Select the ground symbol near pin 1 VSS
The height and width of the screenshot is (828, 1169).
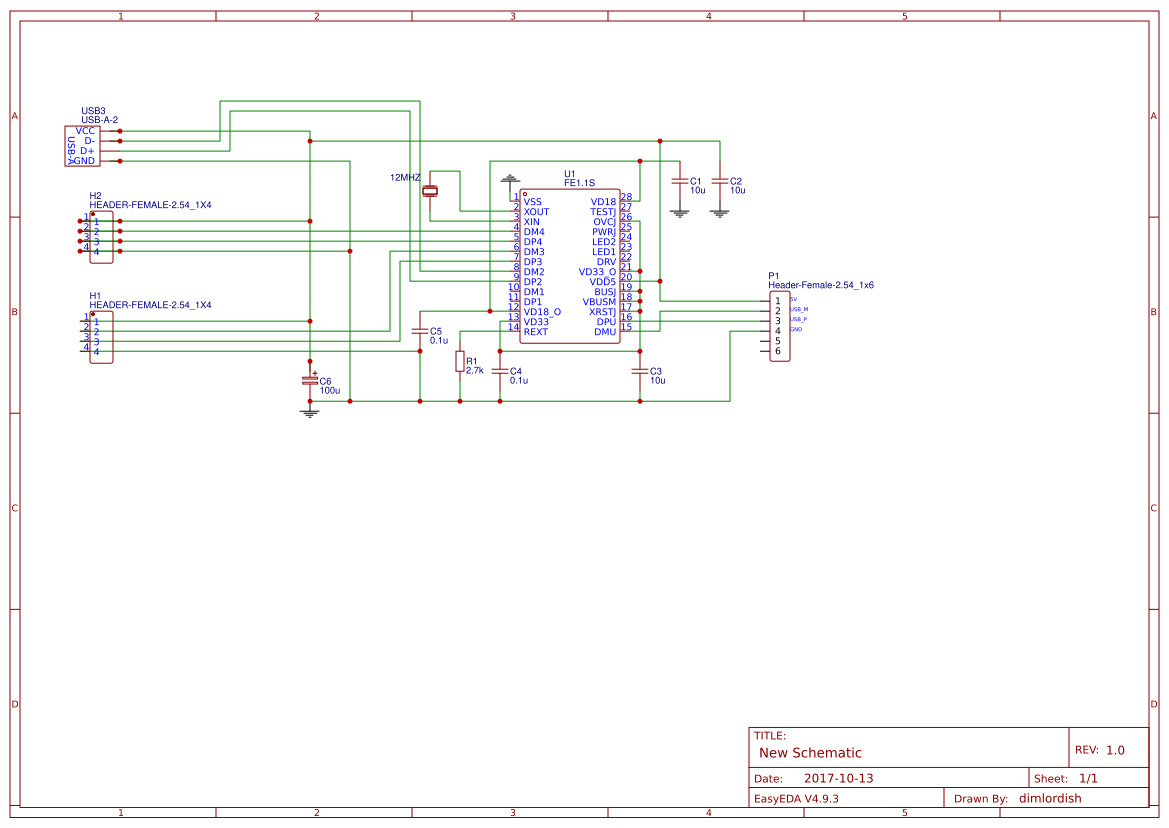pos(510,180)
